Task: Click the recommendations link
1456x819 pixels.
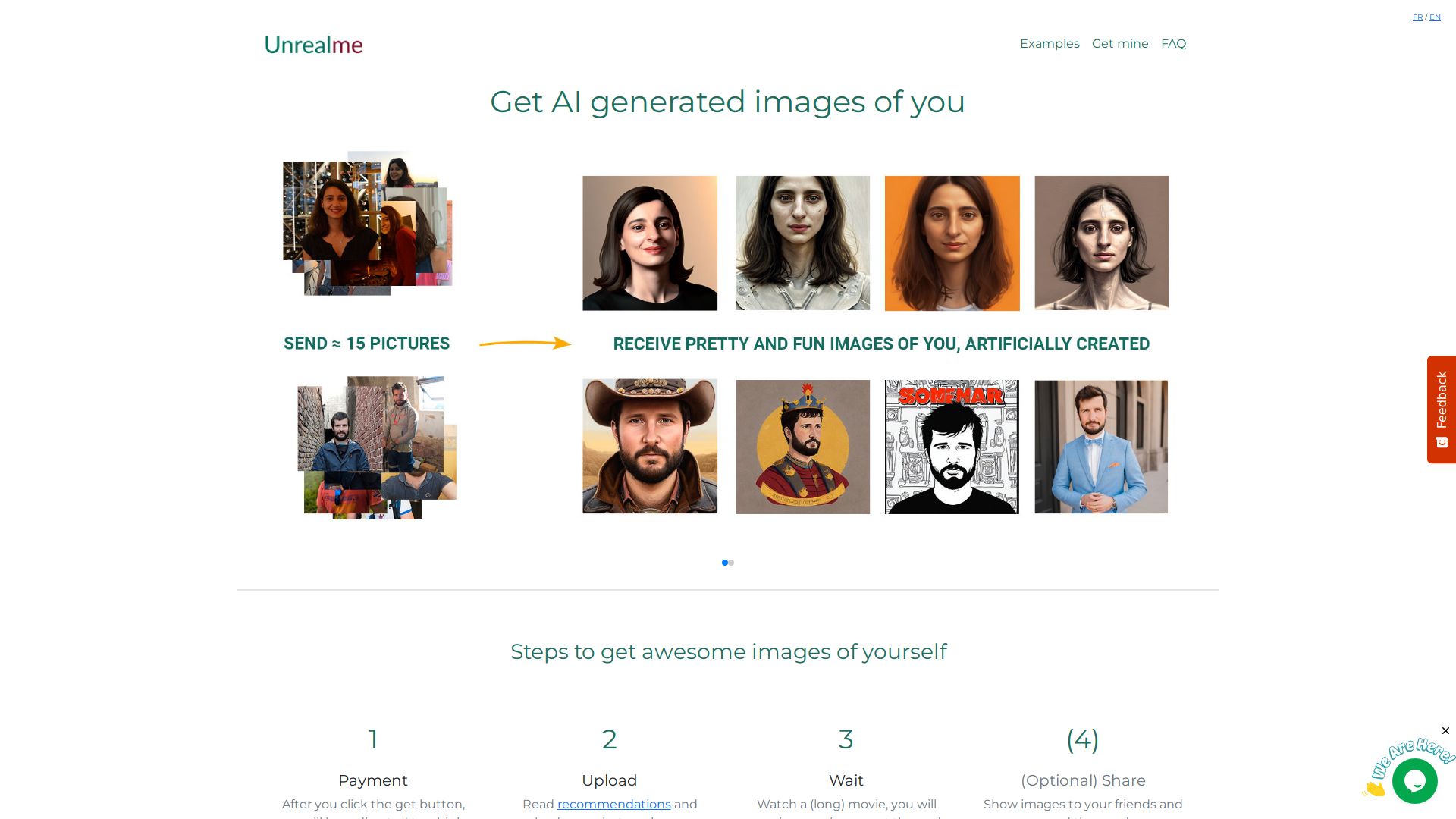Action: click(613, 804)
